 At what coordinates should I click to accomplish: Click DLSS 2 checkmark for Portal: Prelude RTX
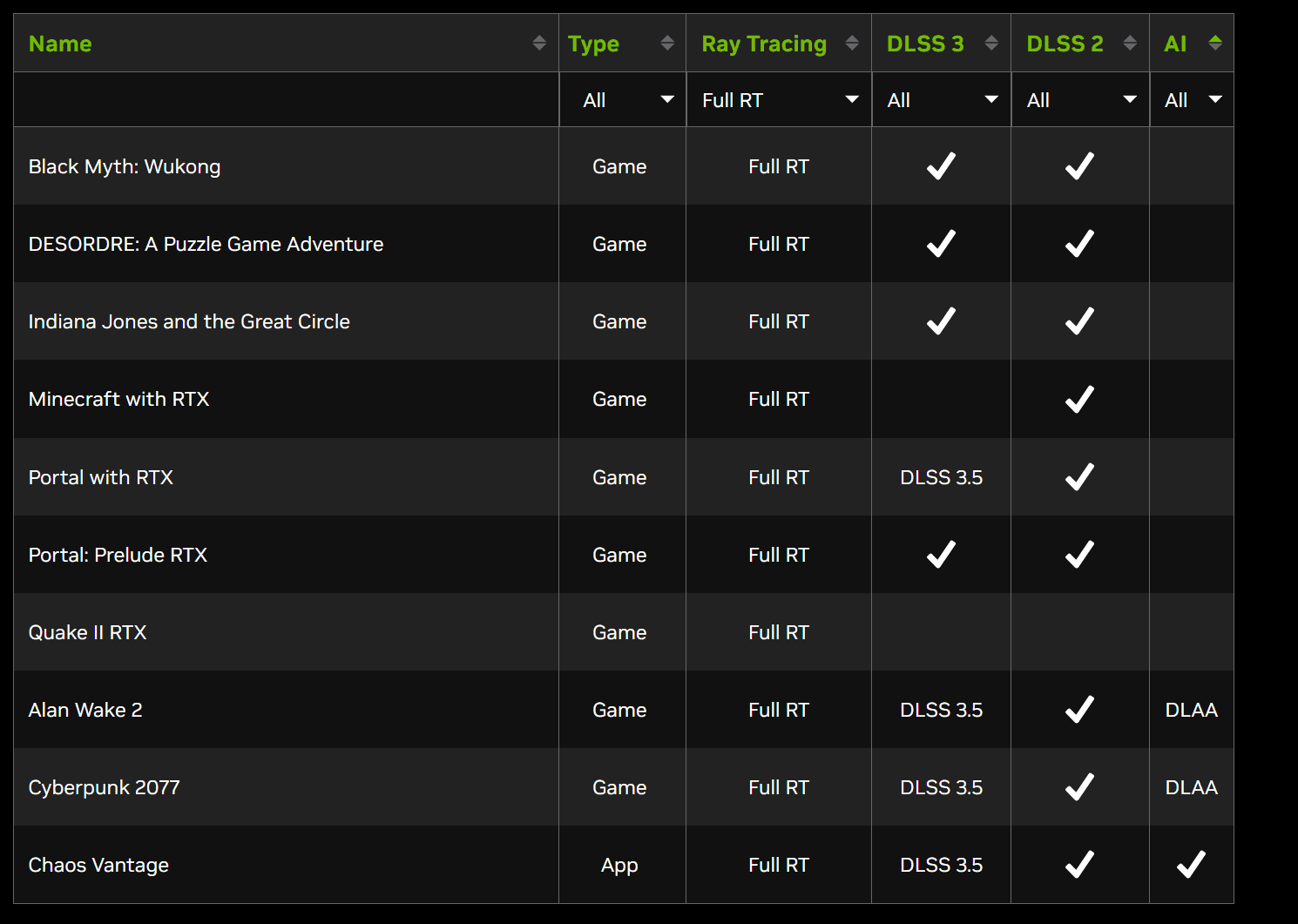click(x=1079, y=554)
